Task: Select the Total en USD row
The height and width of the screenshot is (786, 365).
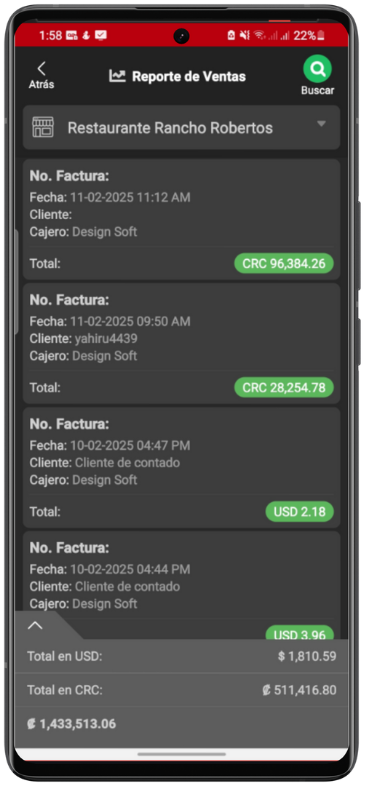Action: tap(181, 656)
